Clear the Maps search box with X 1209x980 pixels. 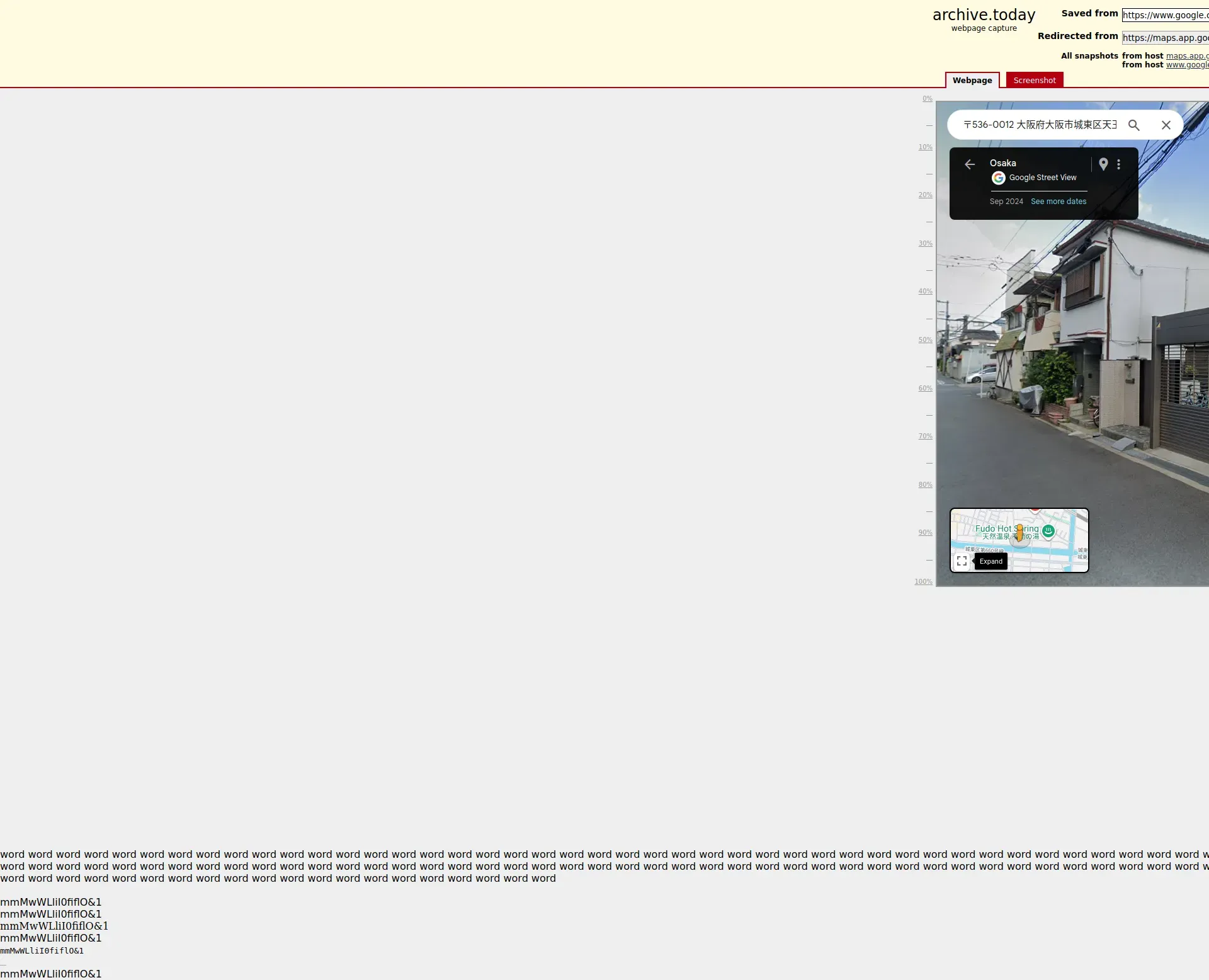[1166, 125]
